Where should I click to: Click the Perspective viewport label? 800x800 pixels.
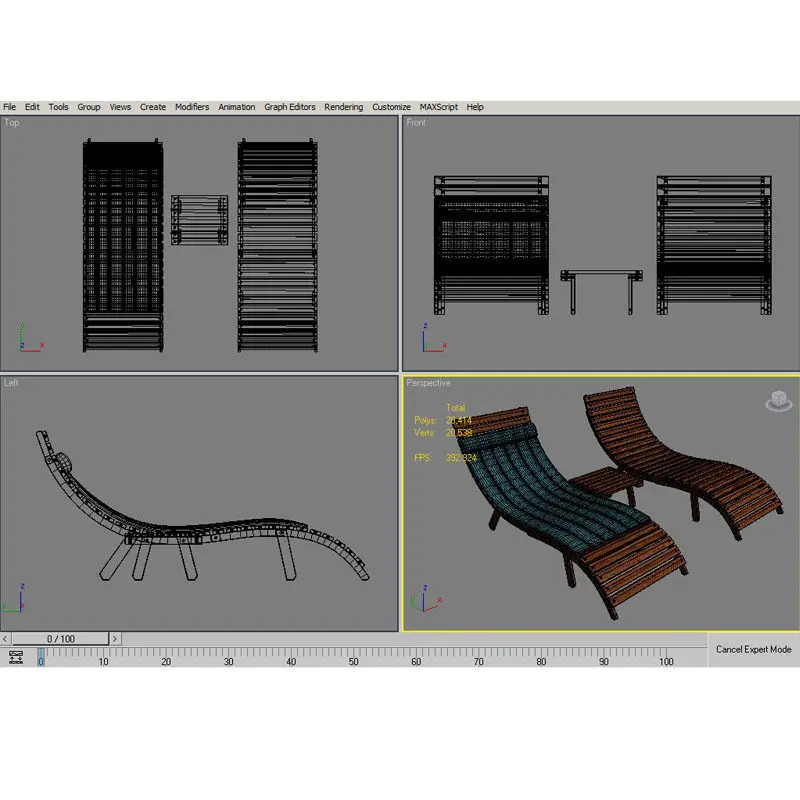pos(429,383)
